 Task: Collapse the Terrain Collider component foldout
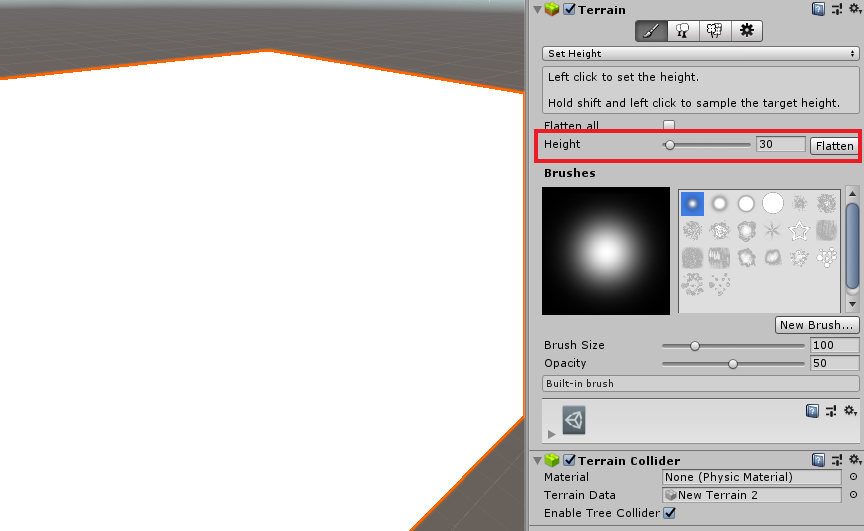(x=537, y=460)
